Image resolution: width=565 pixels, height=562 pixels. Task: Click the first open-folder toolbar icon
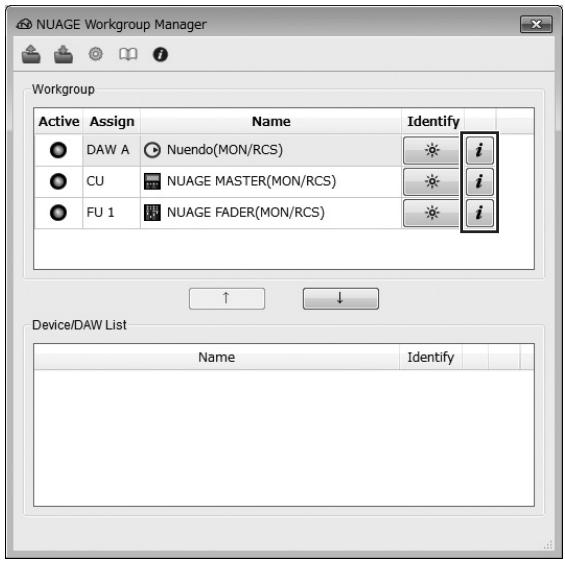(x=31, y=54)
